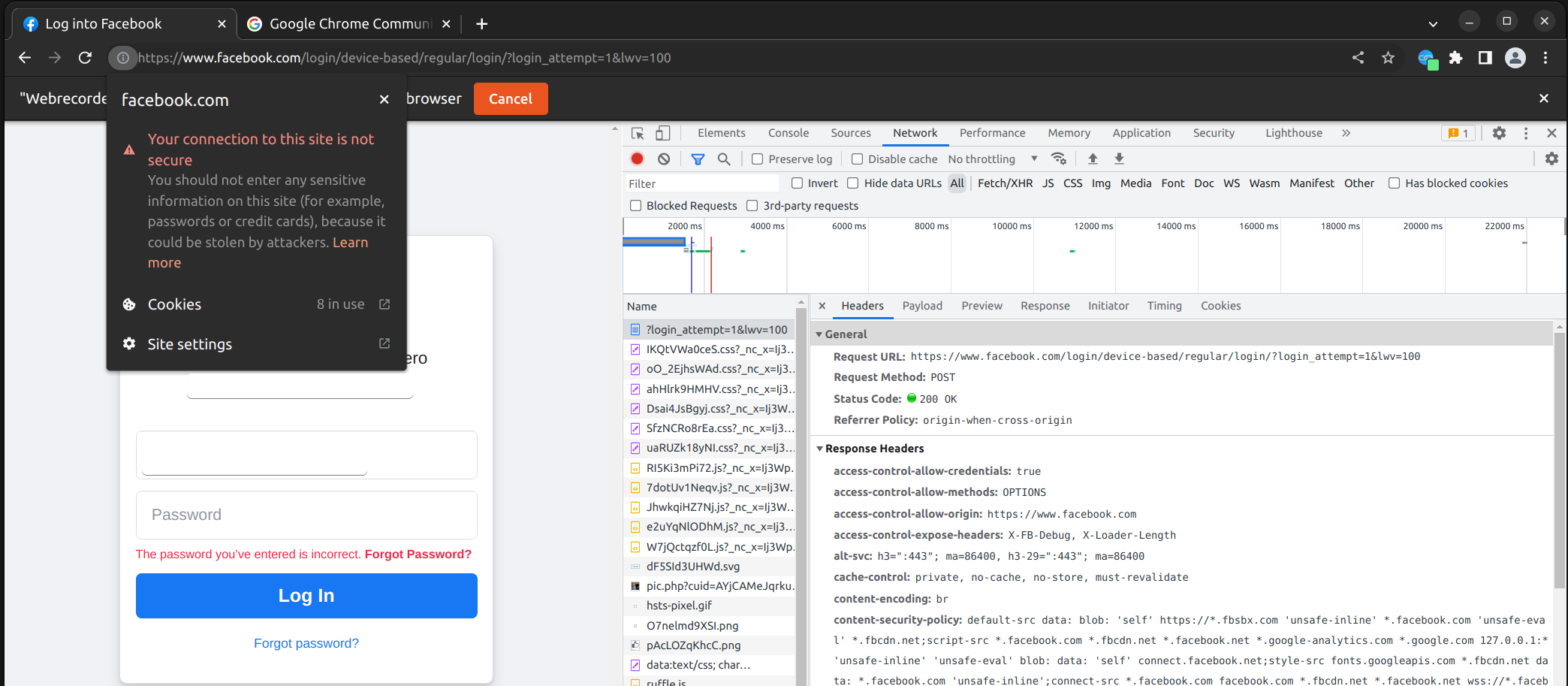Viewport: 1568px width, 686px height.
Task: Open the No throttling dropdown
Action: click(992, 159)
